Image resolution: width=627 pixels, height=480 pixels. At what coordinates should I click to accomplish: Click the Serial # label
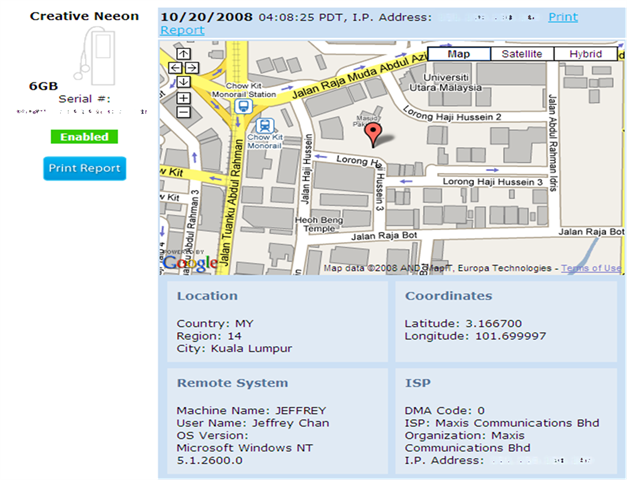coord(84,99)
